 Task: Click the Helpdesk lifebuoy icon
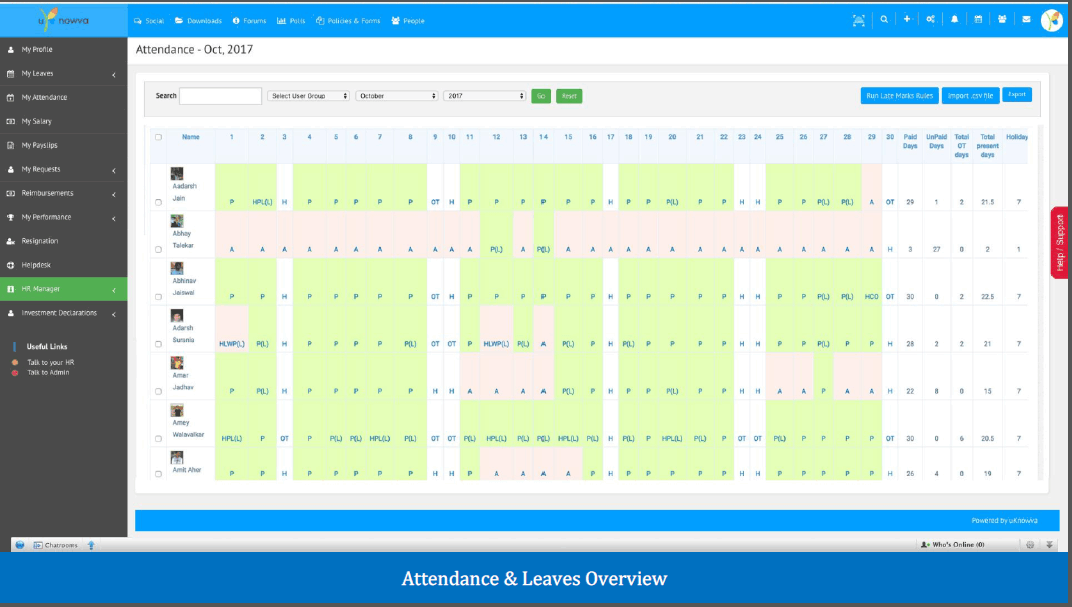pos(10,265)
